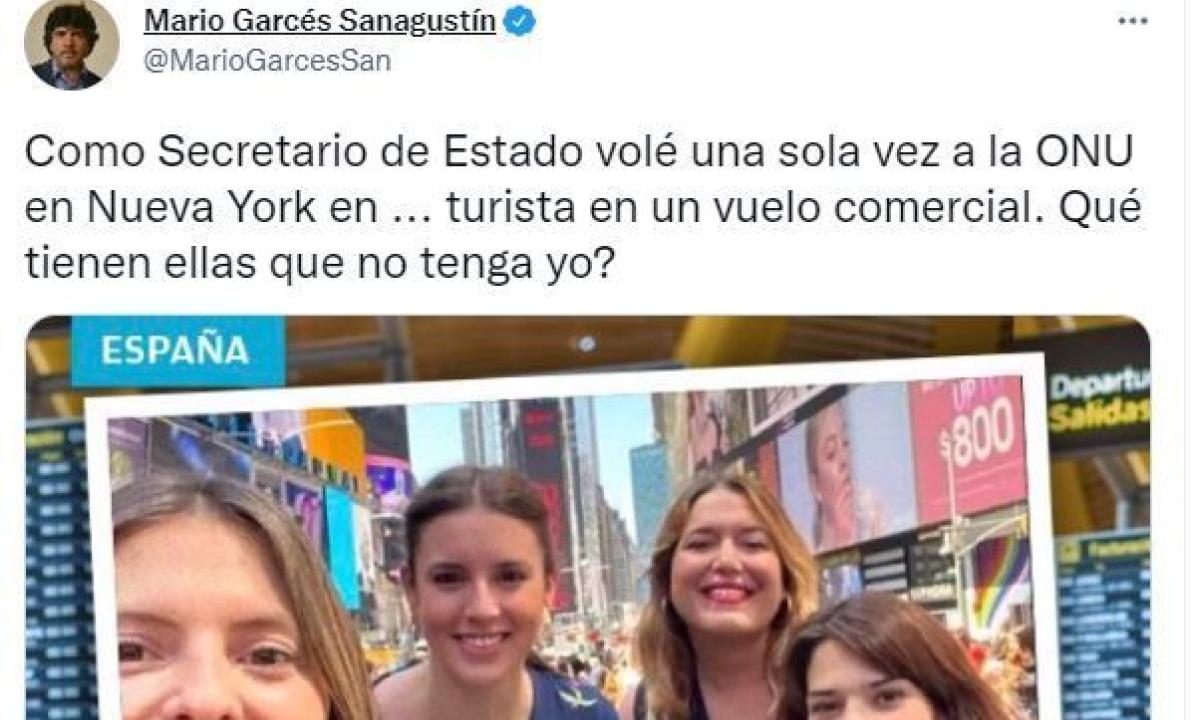
Task: Open the Mario Garcés Sanagustín display name link
Action: pyautogui.click(x=320, y=22)
